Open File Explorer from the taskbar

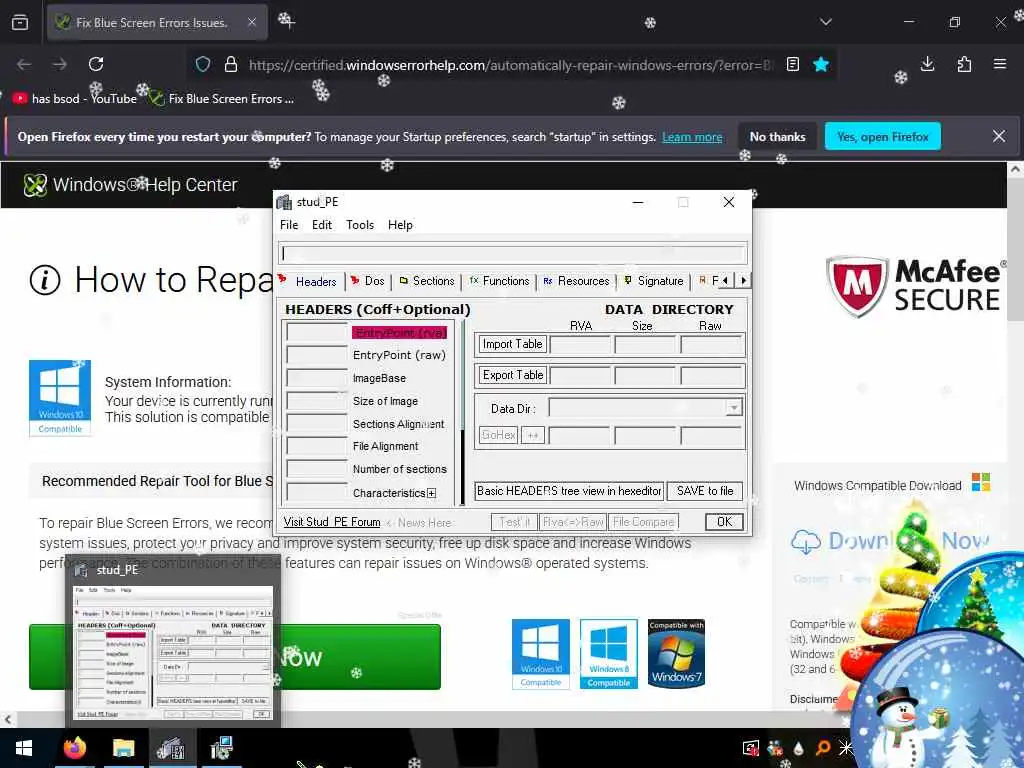pos(123,748)
